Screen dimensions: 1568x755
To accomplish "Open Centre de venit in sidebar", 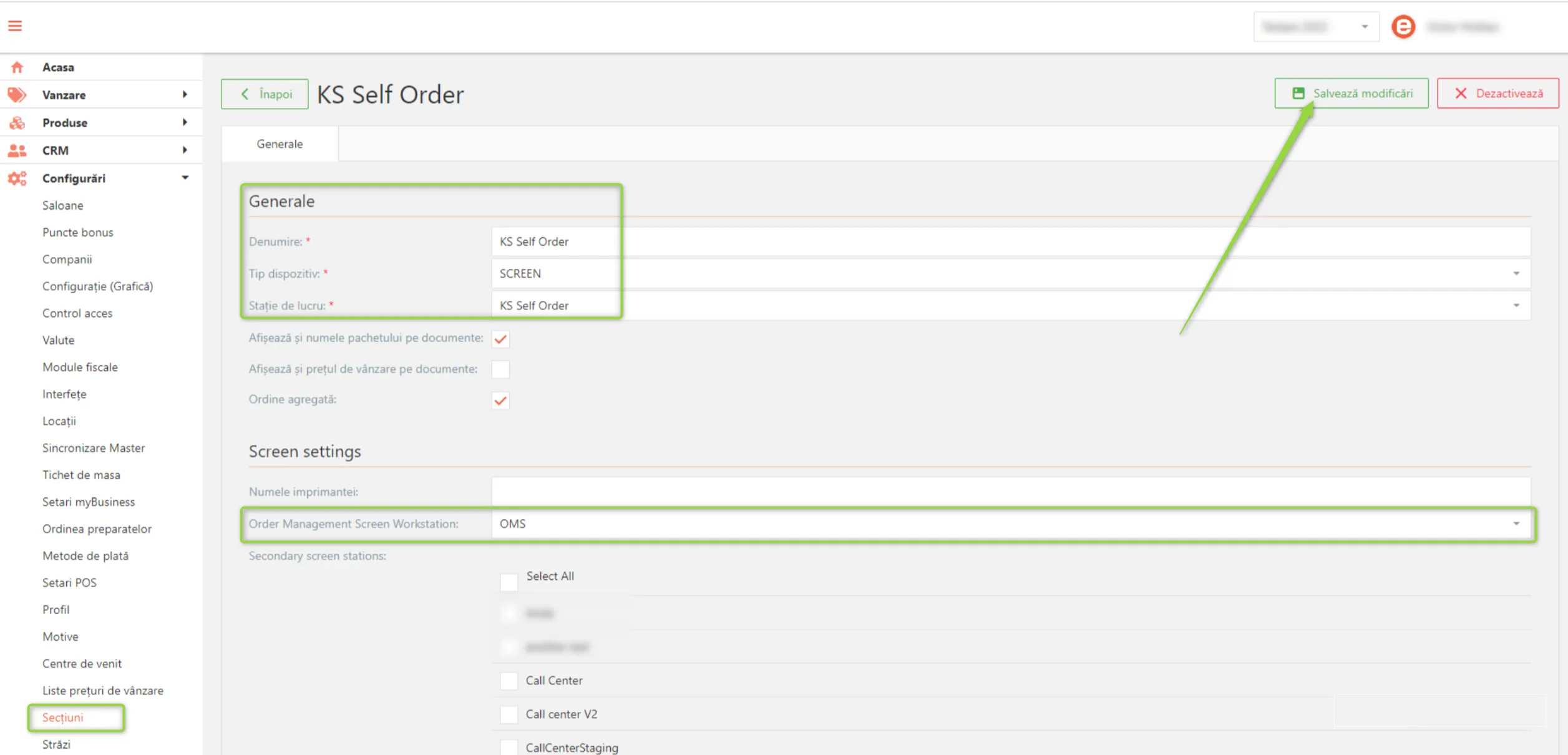I will tap(82, 663).
